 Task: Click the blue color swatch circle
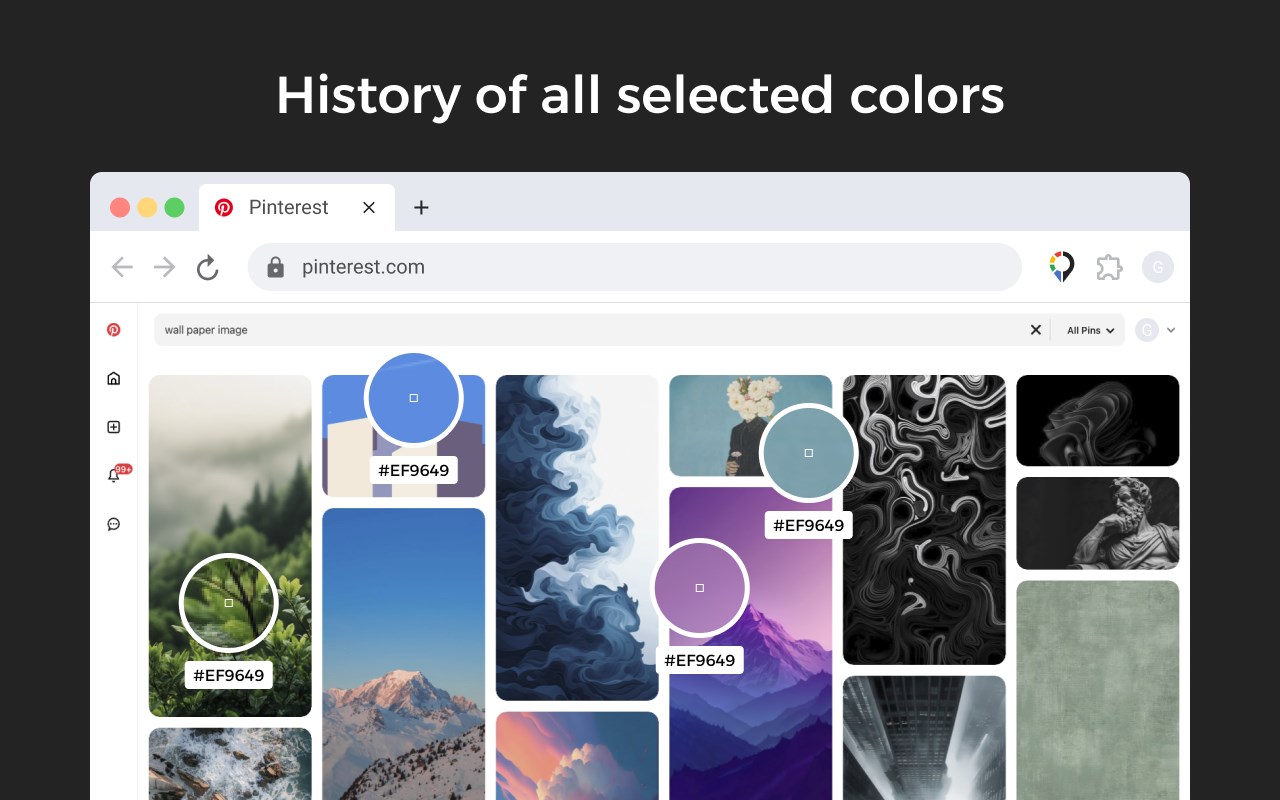(413, 398)
